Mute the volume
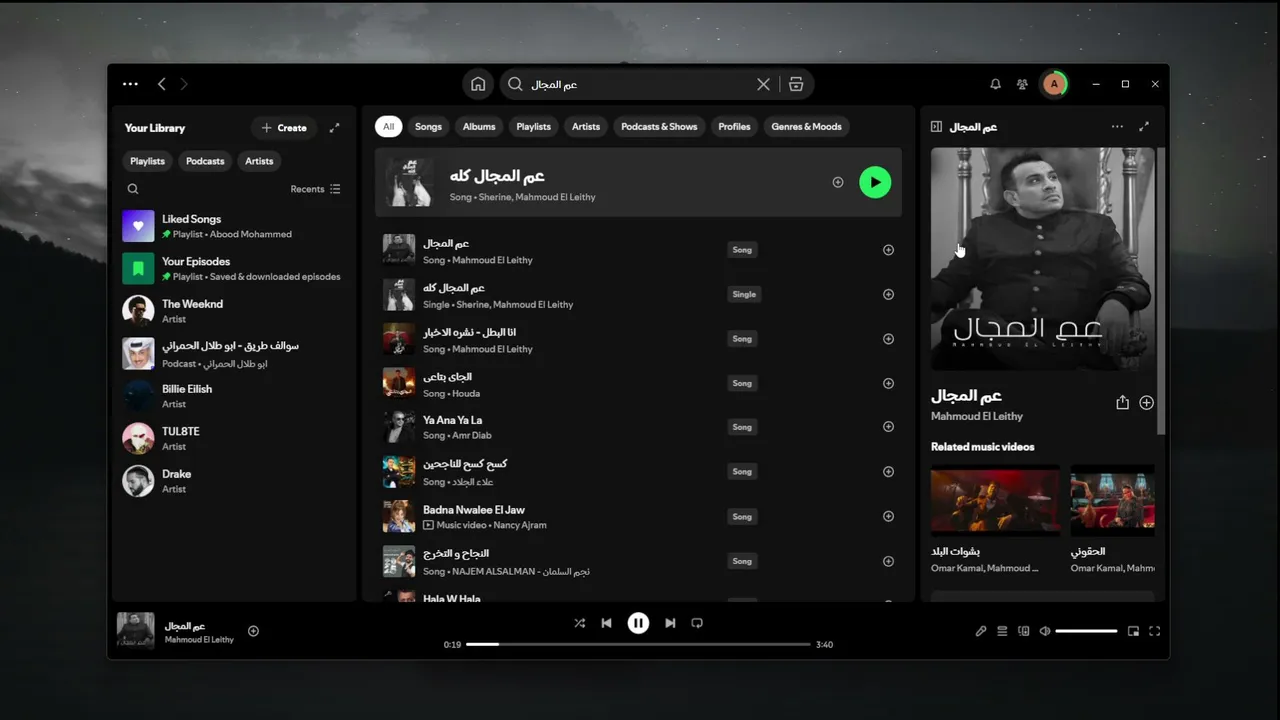1280x720 pixels. pyautogui.click(x=1045, y=631)
